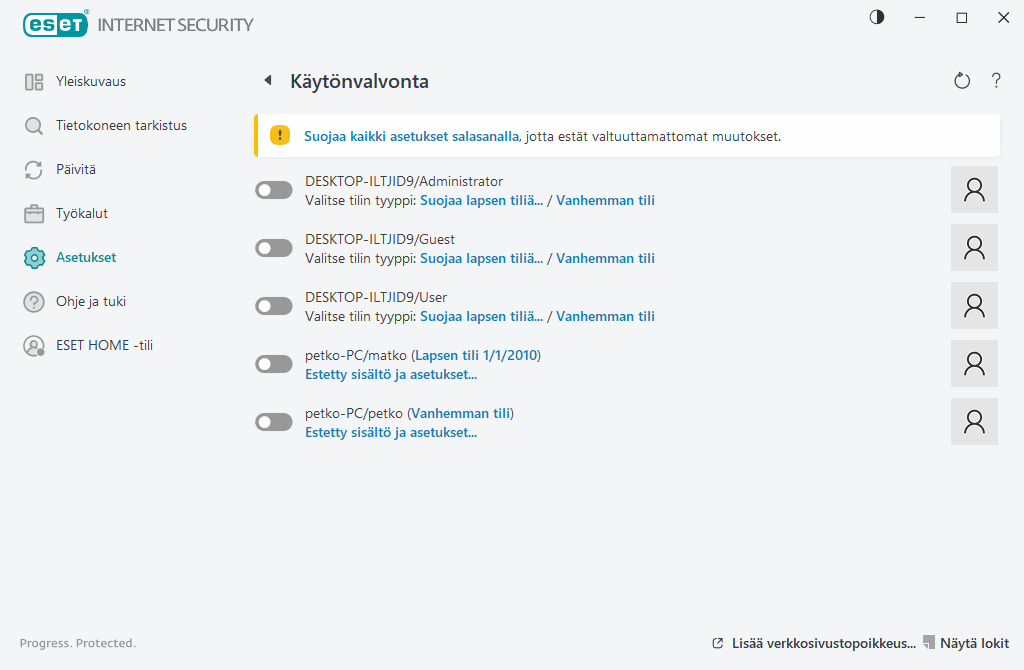Click the back arrow beside Käytönvalvonta
This screenshot has height=670, width=1024.
coord(267,81)
